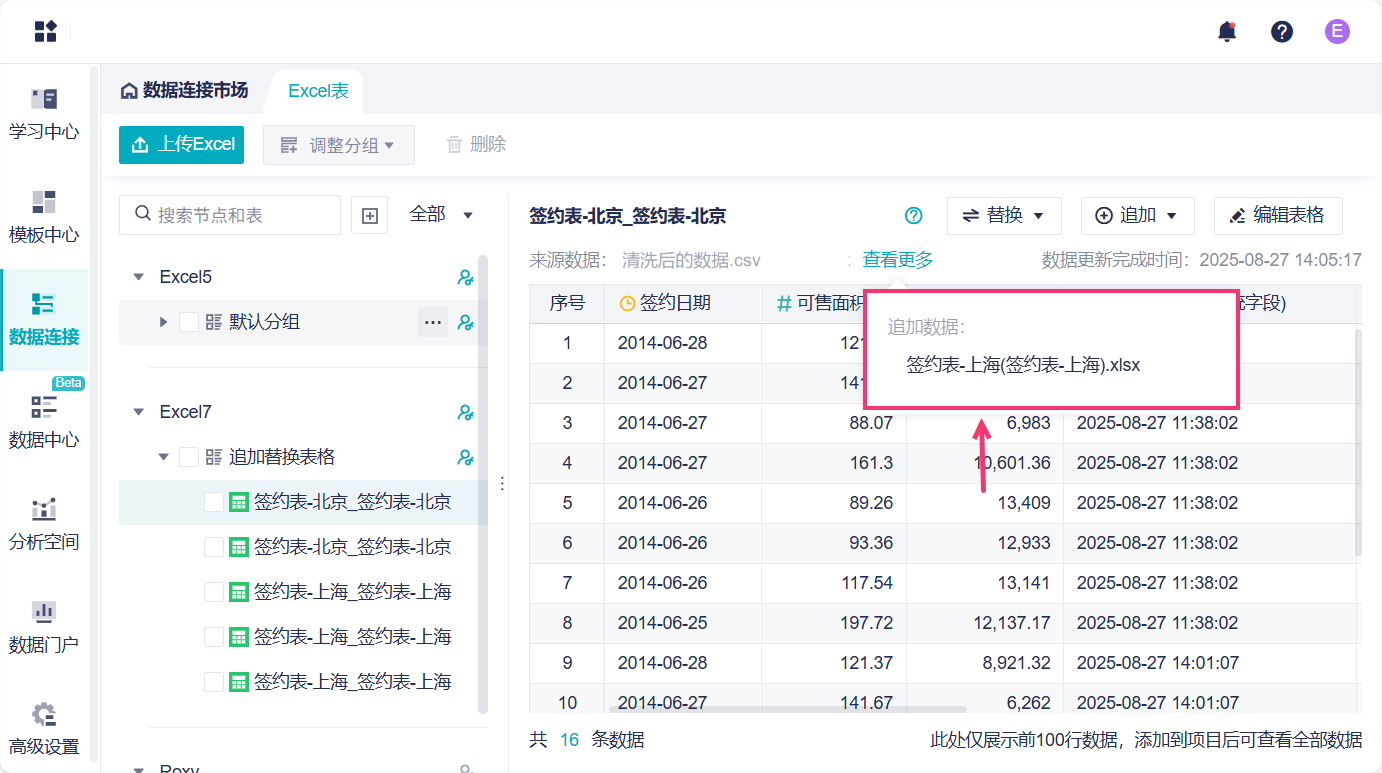Open the 替换 dropdown
1382x773 pixels.
pos(1003,215)
